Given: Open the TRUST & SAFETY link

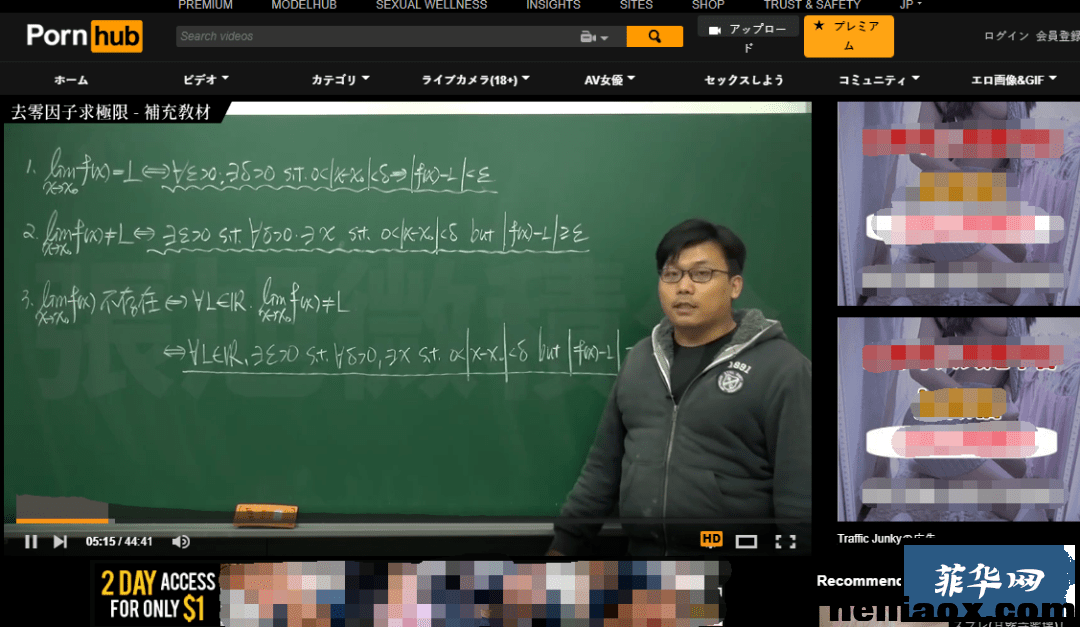Looking at the screenshot, I should click(x=812, y=5).
